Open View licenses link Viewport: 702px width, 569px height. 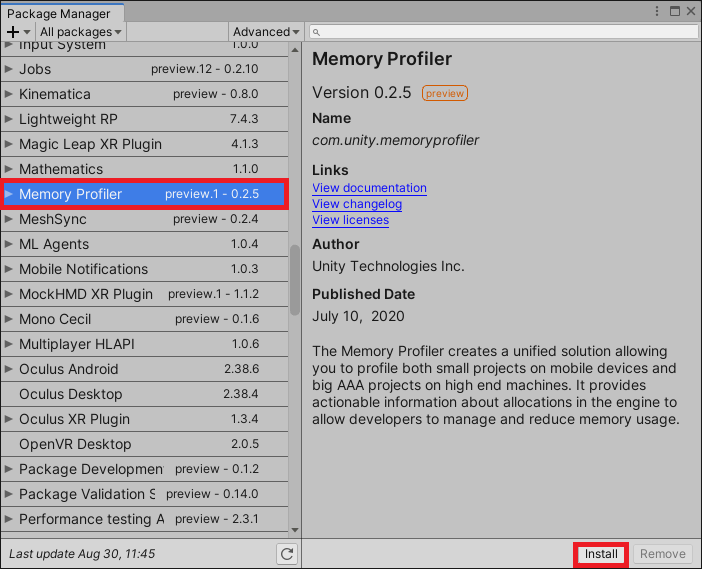pyautogui.click(x=351, y=220)
